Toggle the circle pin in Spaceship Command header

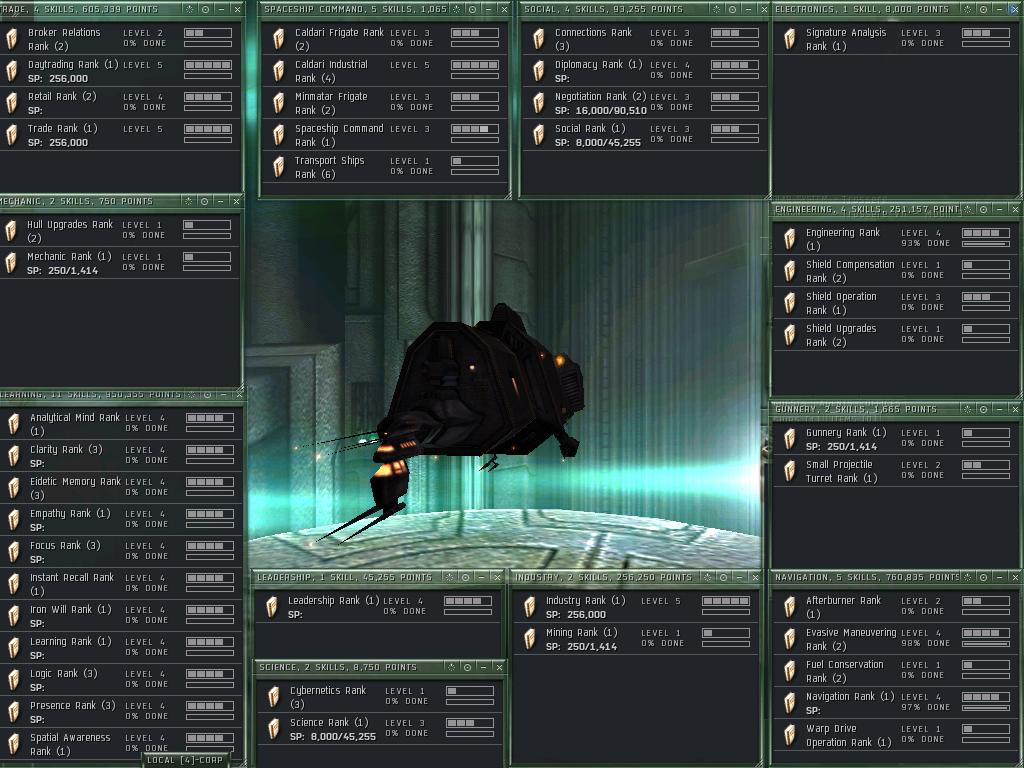(472, 9)
